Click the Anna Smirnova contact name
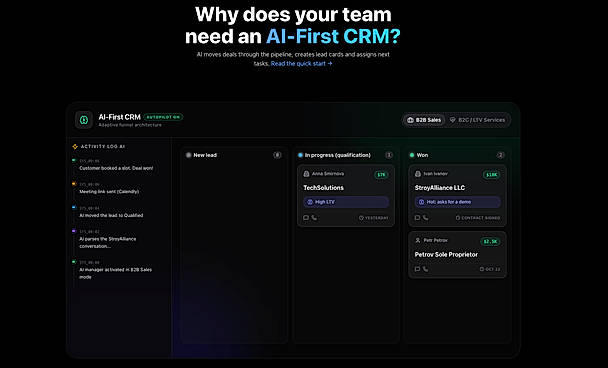This screenshot has width=608, height=368. 328,174
